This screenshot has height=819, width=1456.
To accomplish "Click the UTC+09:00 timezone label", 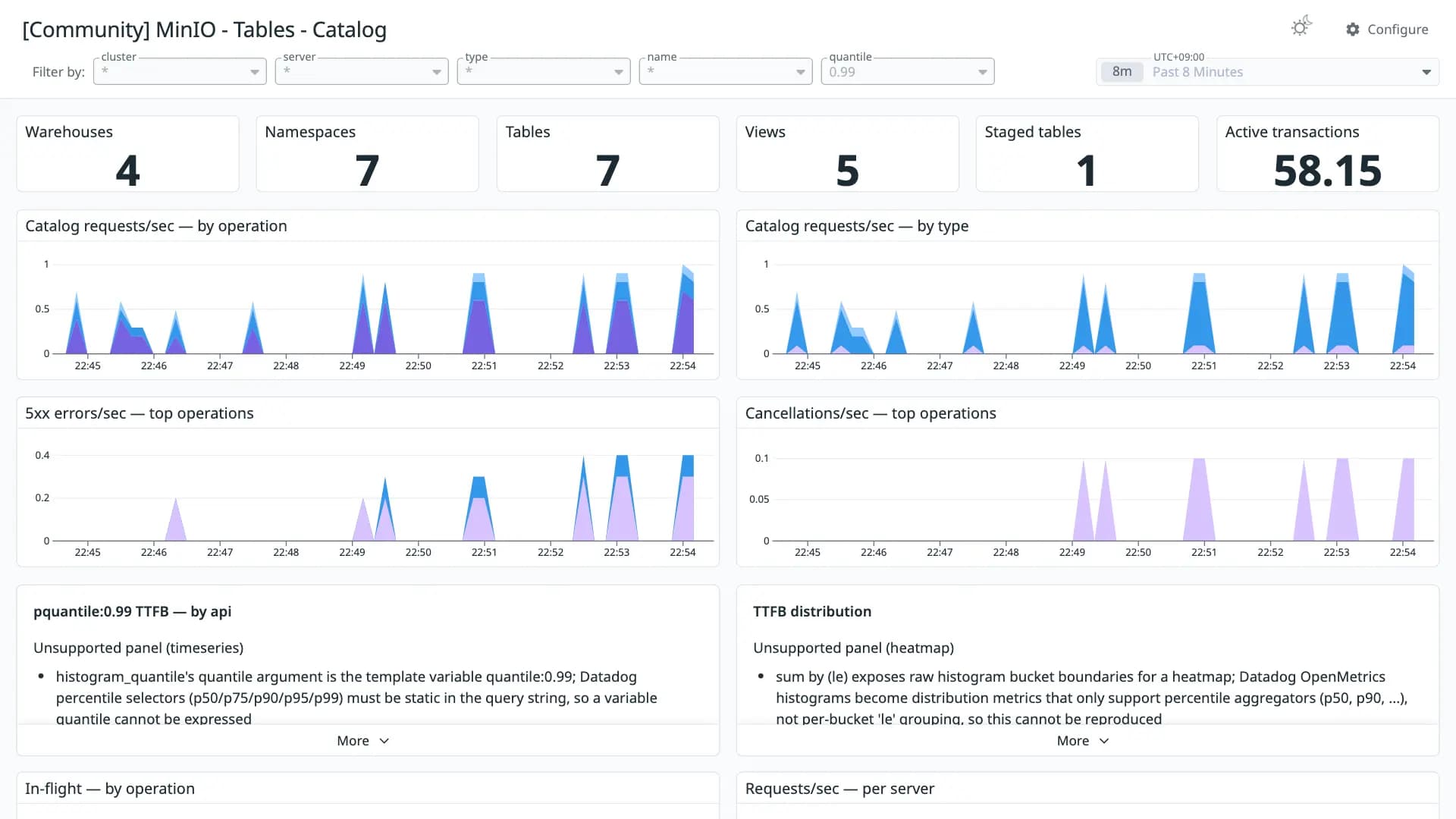I will pyautogui.click(x=1178, y=57).
